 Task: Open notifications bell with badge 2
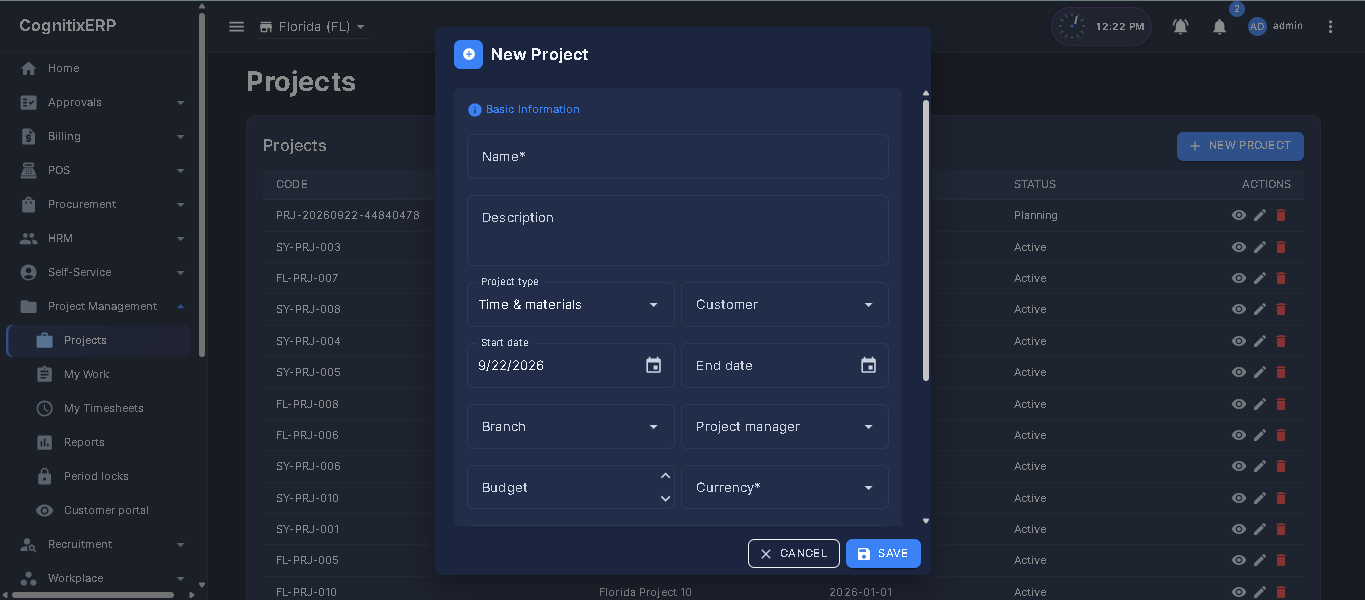coord(1219,27)
